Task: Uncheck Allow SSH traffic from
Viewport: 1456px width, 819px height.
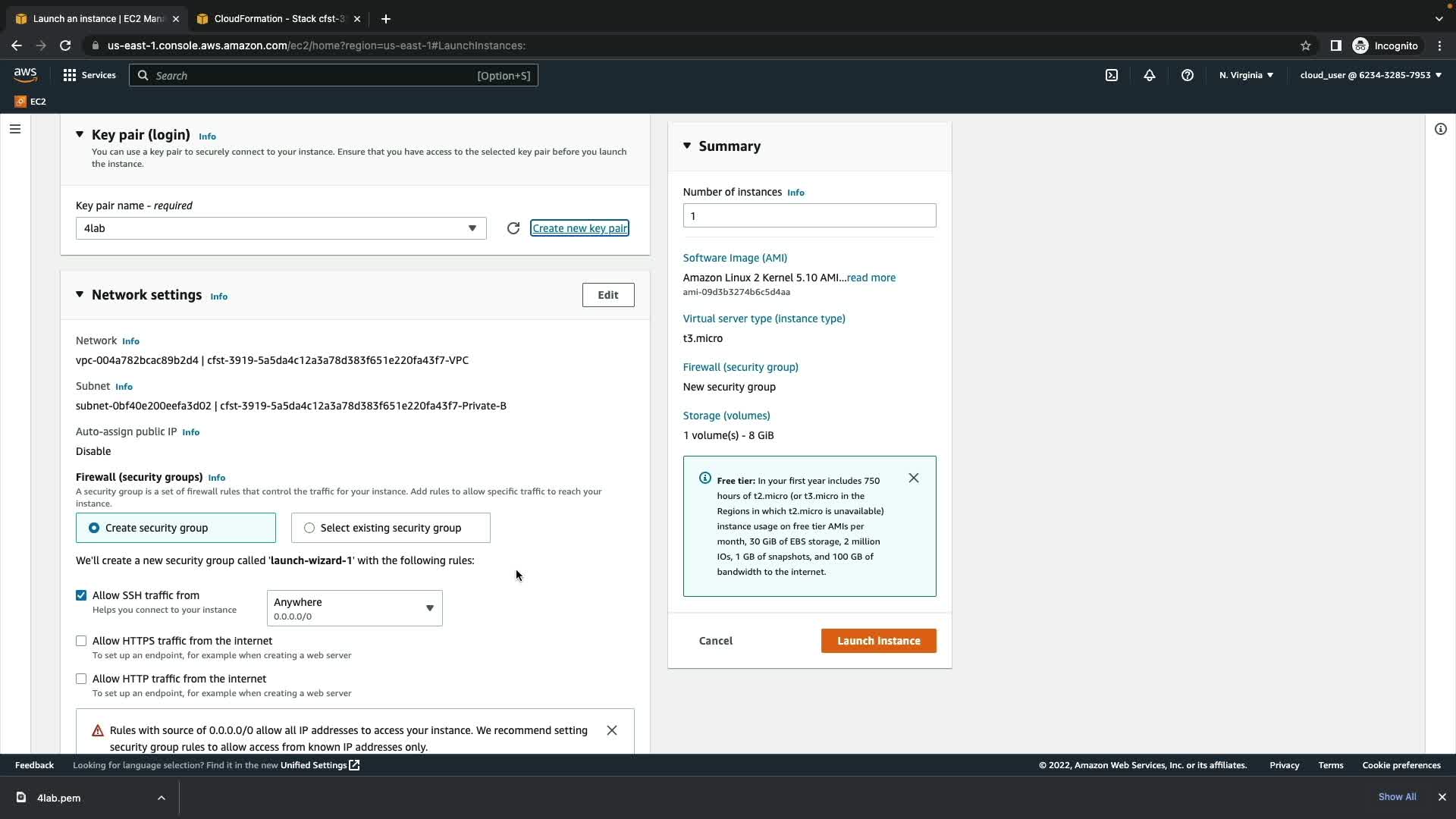Action: pos(81,595)
